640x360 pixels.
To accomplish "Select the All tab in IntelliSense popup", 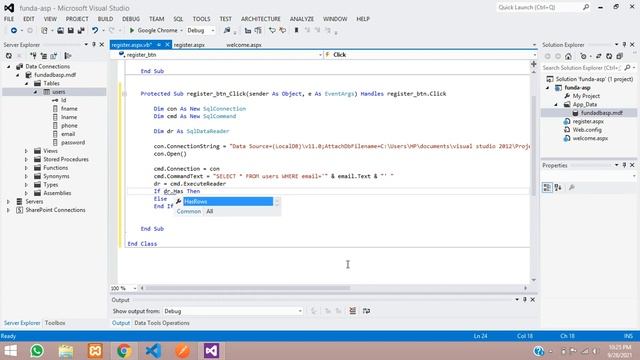I will (x=209, y=211).
